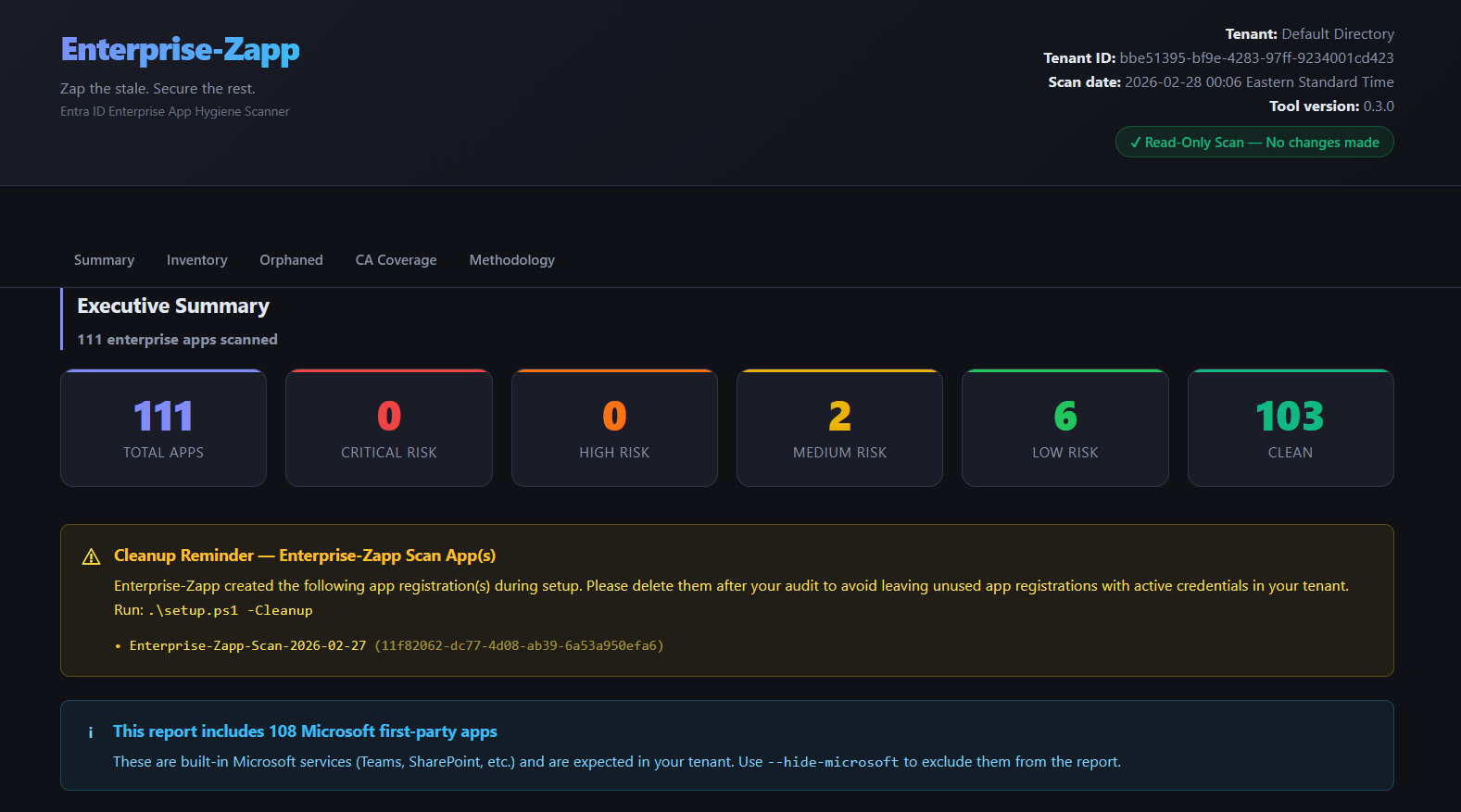This screenshot has width=1461, height=812.
Task: Click the Executive Summary heading
Action: click(x=173, y=306)
